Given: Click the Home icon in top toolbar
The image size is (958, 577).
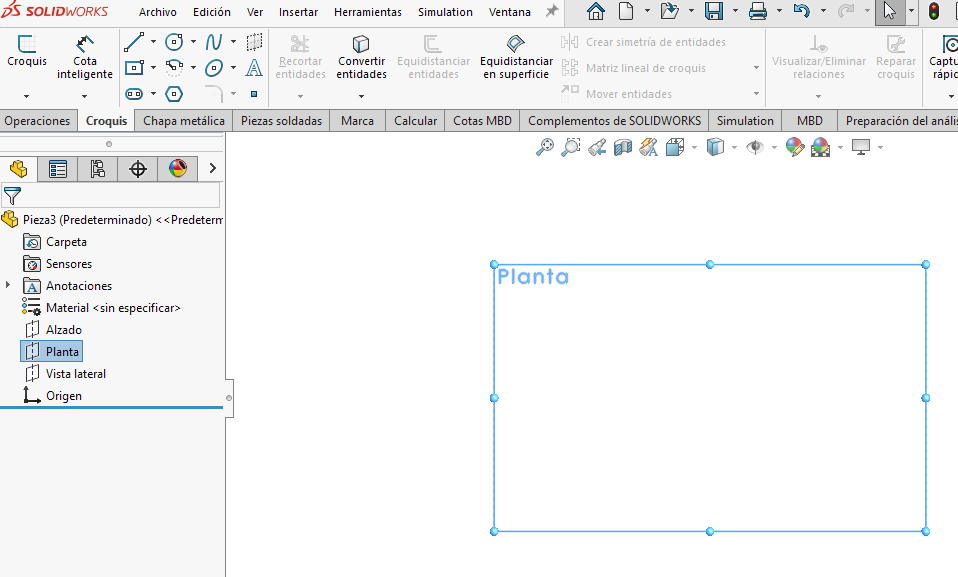Looking at the screenshot, I should (596, 11).
